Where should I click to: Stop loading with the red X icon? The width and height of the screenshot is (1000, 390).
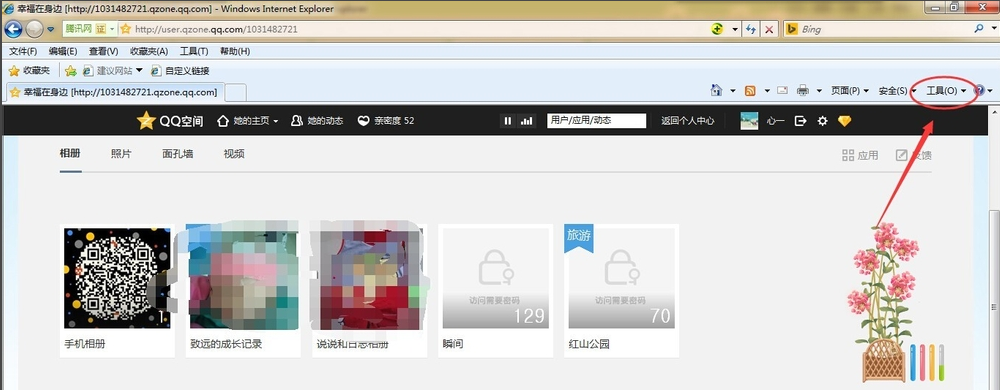pos(769,29)
